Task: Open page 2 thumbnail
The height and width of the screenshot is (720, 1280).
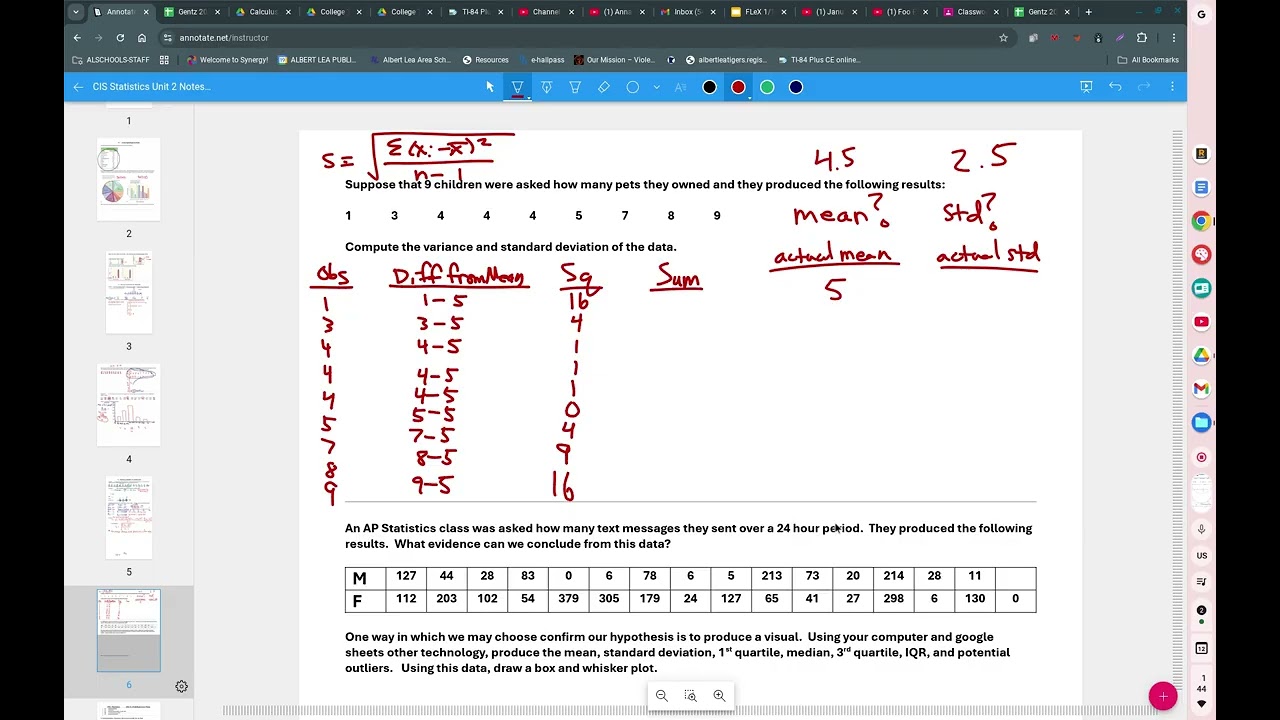Action: coord(128,179)
